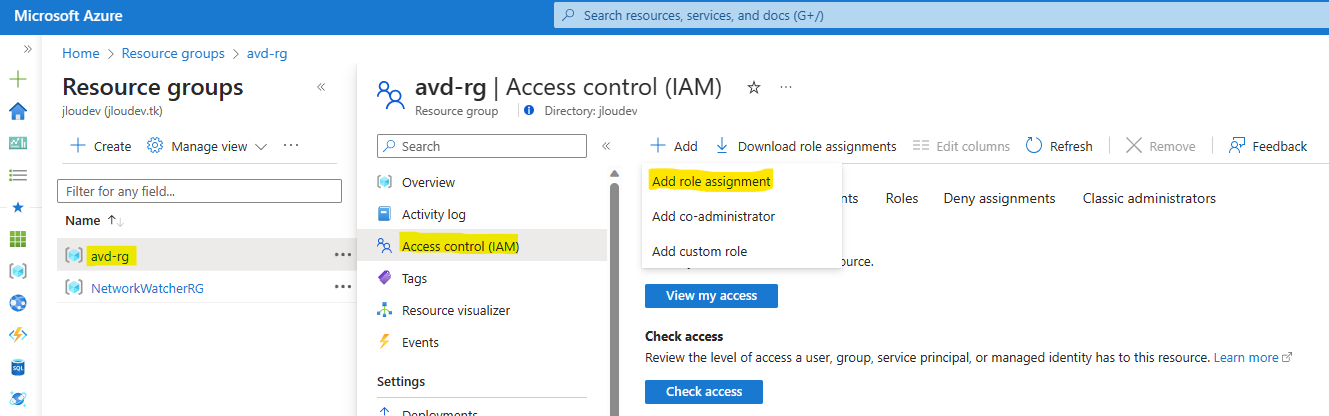
Task: Click the Favorites star icon in the sidebar
Action: click(17, 207)
